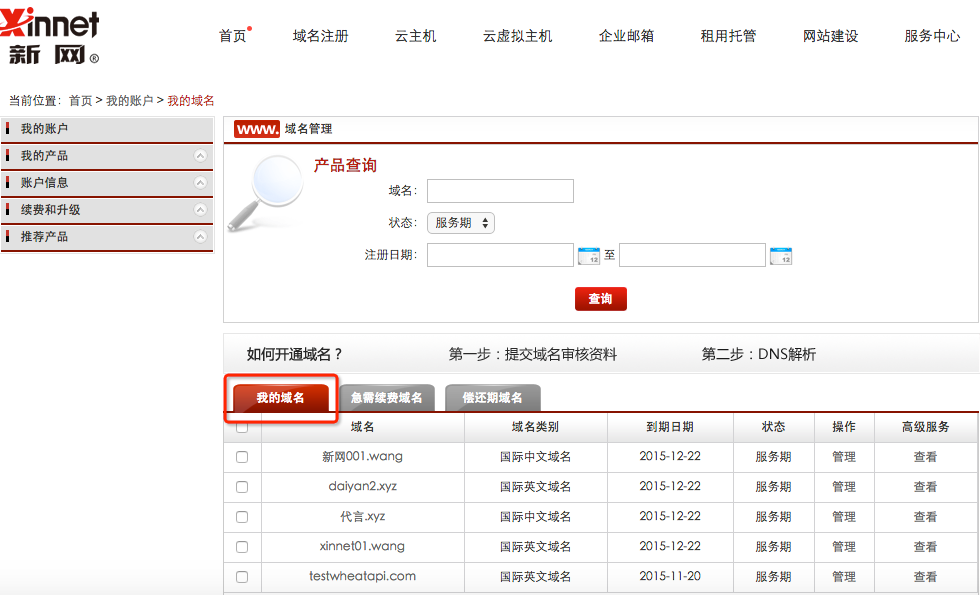
Task: Check the testwheatapi.com row checkbox
Action: [x=242, y=577]
